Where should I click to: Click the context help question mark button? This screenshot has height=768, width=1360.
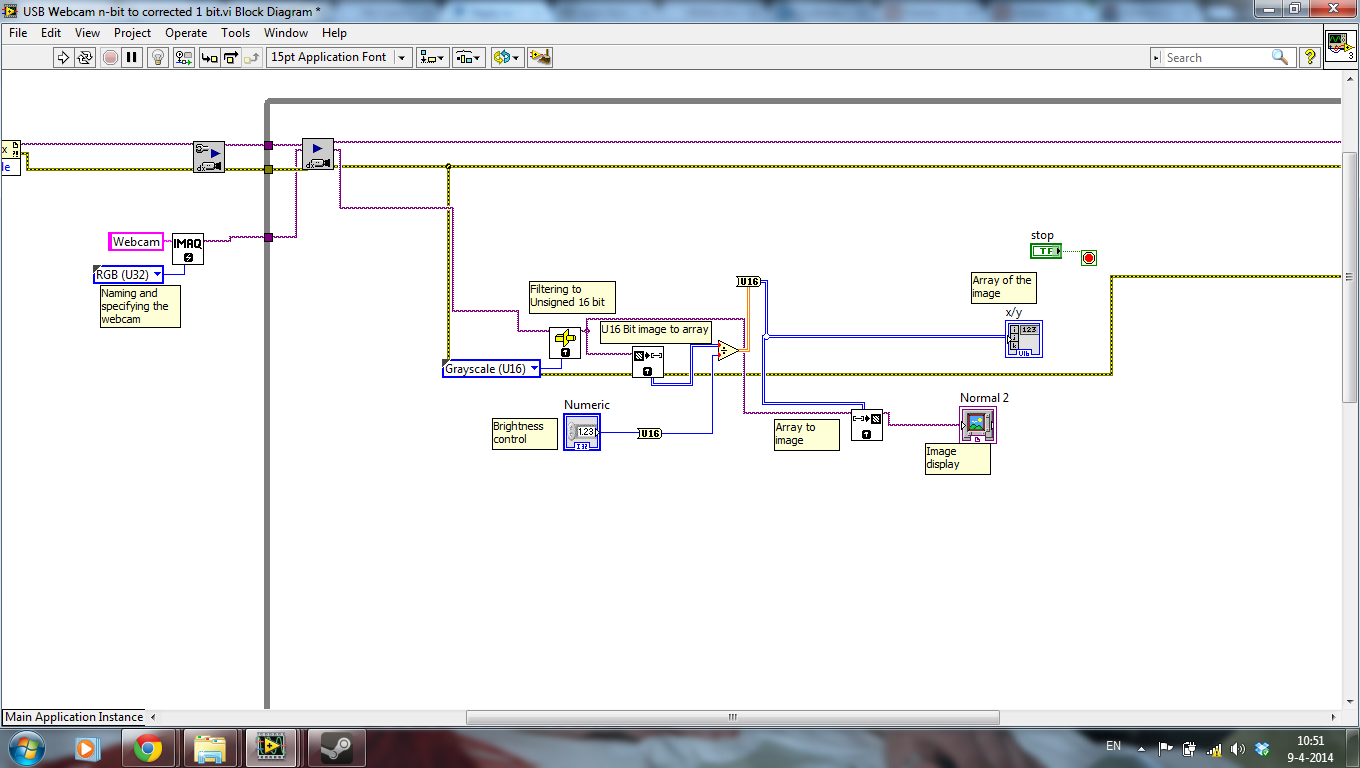(x=1309, y=58)
